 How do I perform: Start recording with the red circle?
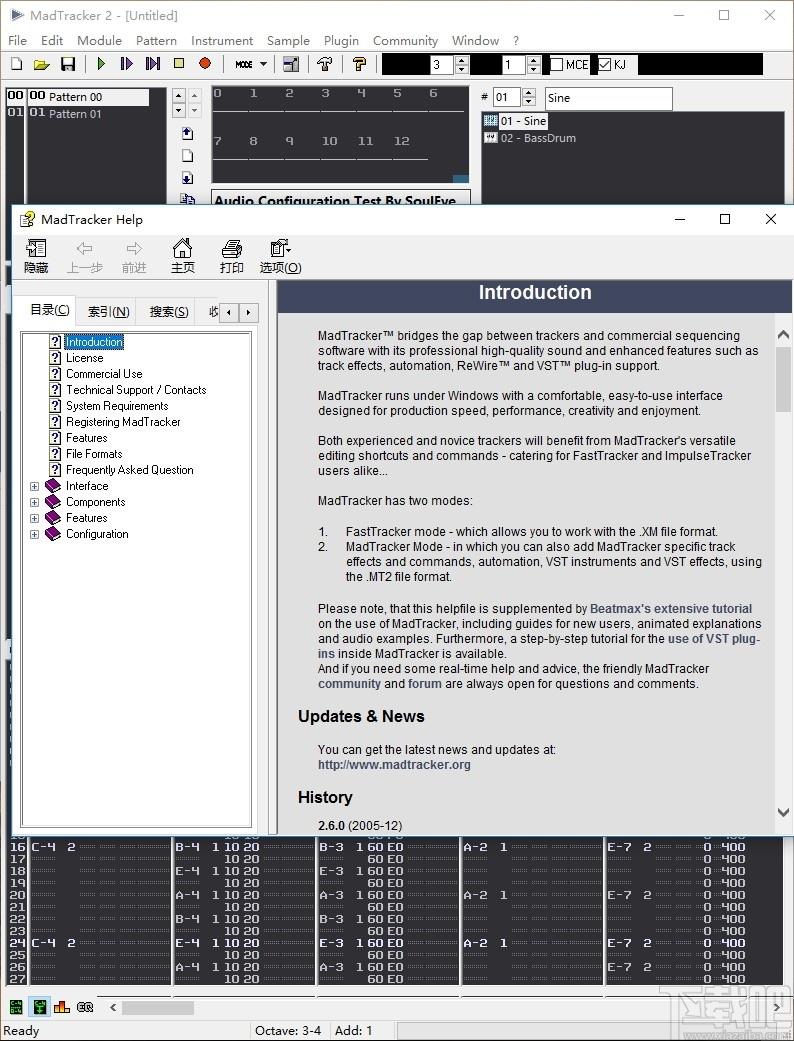click(205, 63)
